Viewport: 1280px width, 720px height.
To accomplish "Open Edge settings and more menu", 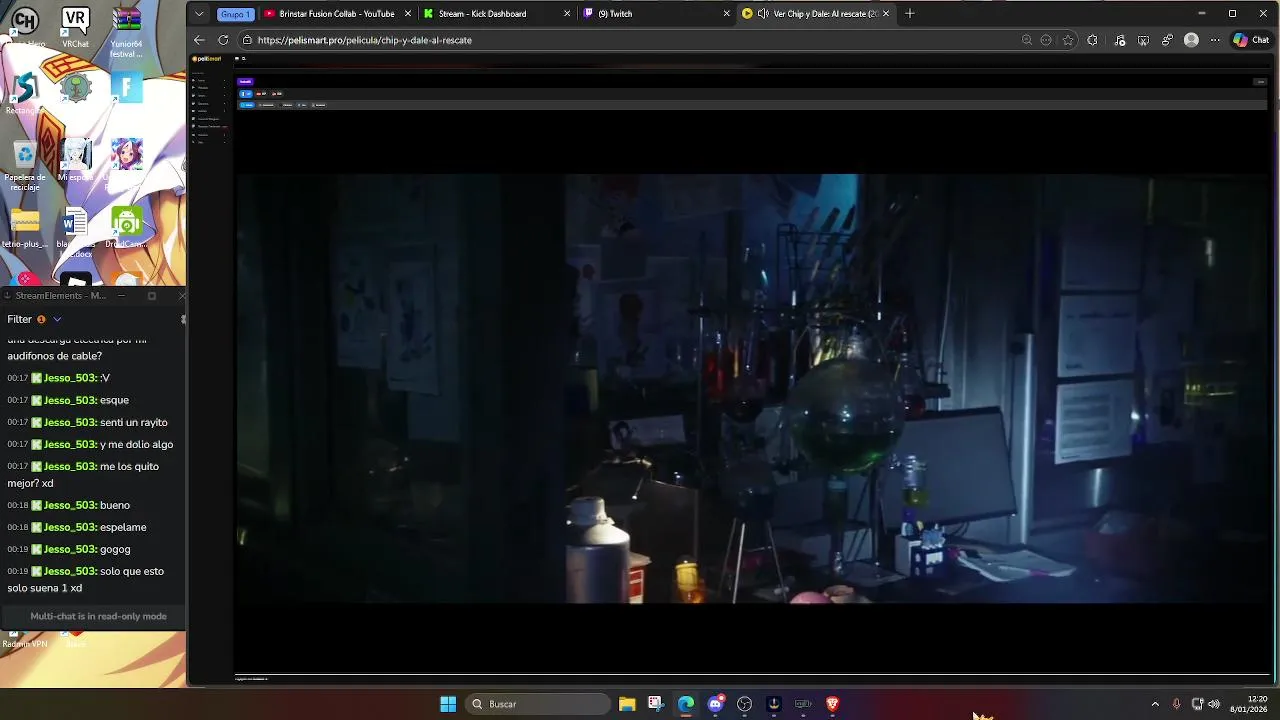I will [1214, 40].
